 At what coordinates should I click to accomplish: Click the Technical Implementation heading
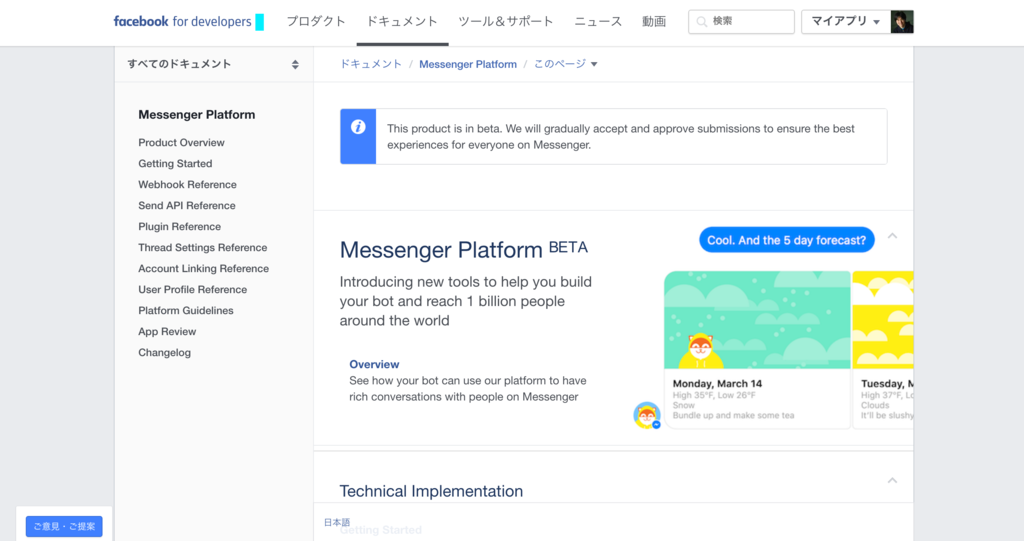pyautogui.click(x=431, y=491)
